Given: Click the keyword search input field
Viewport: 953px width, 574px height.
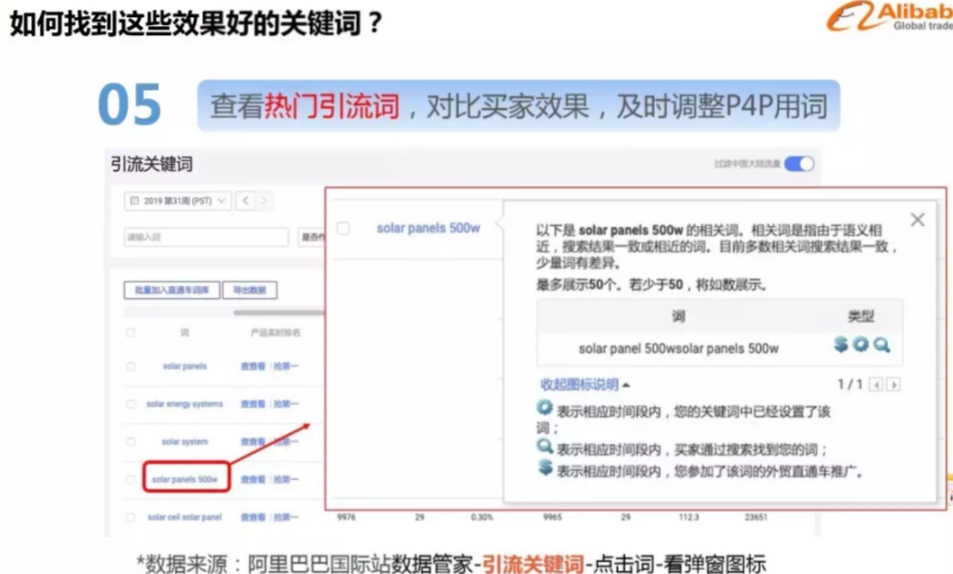Looking at the screenshot, I should 205,237.
